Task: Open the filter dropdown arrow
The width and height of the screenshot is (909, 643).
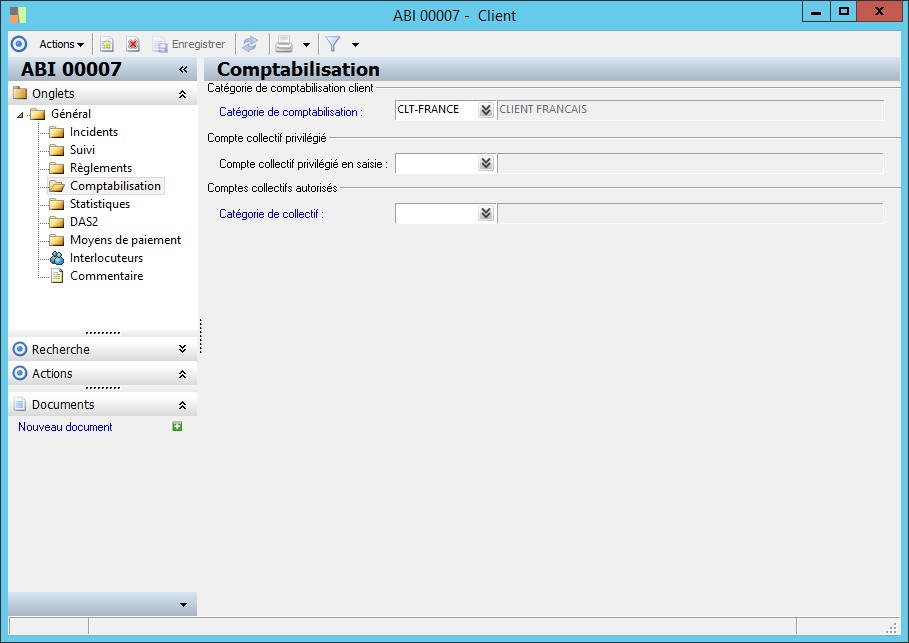Action: (355, 45)
